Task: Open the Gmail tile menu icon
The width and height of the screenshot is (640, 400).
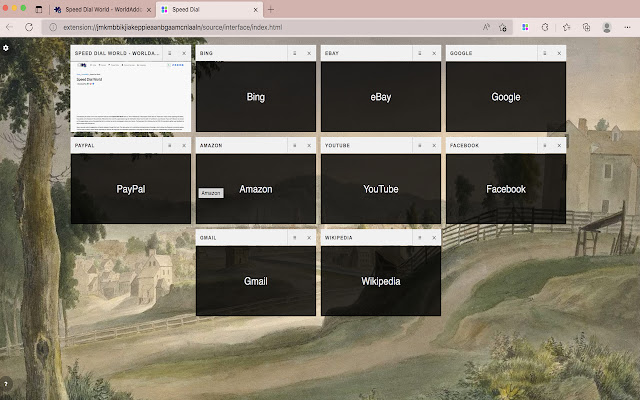Action: click(x=295, y=238)
